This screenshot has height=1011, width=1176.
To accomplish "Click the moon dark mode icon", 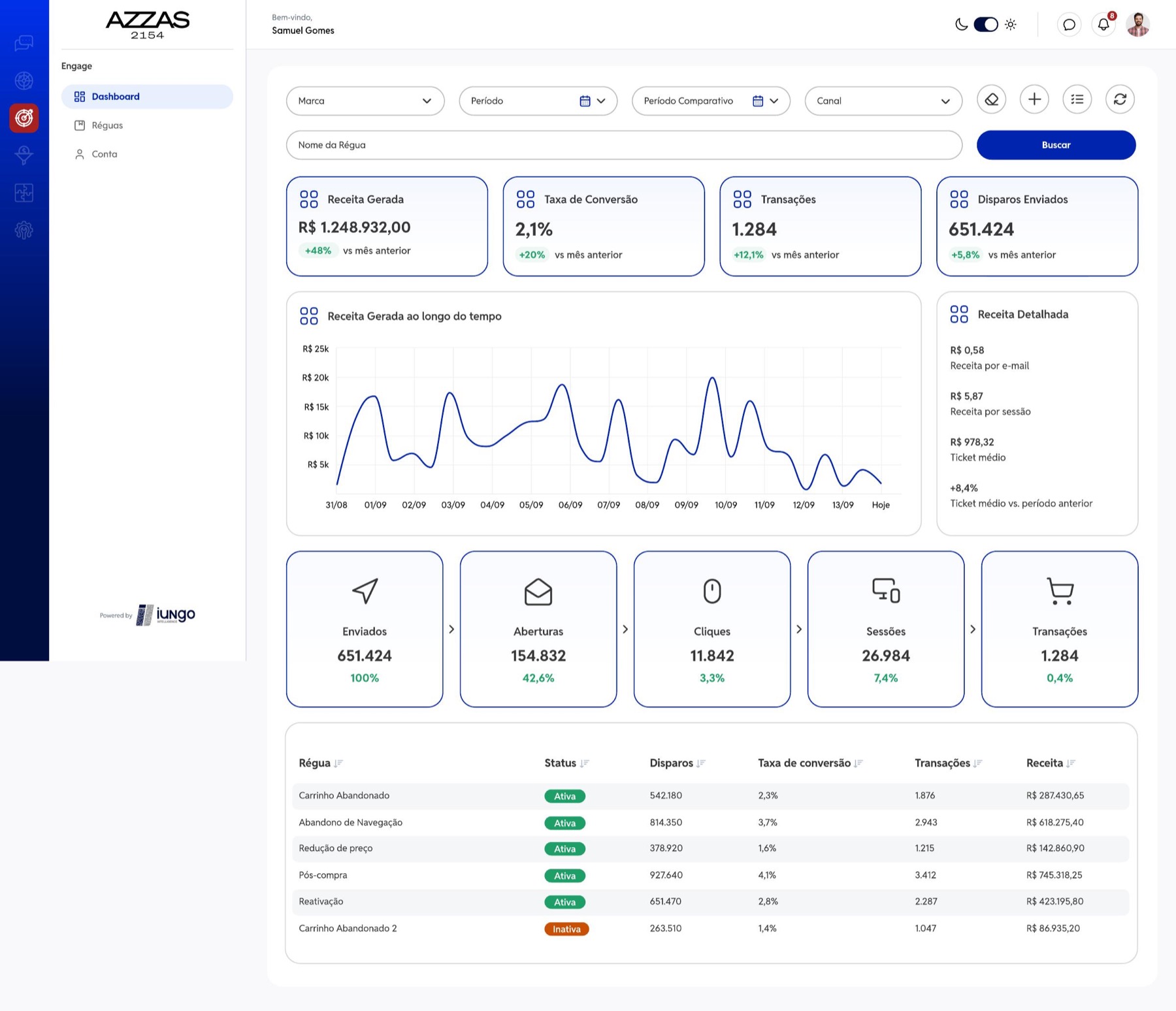I will (x=961, y=25).
